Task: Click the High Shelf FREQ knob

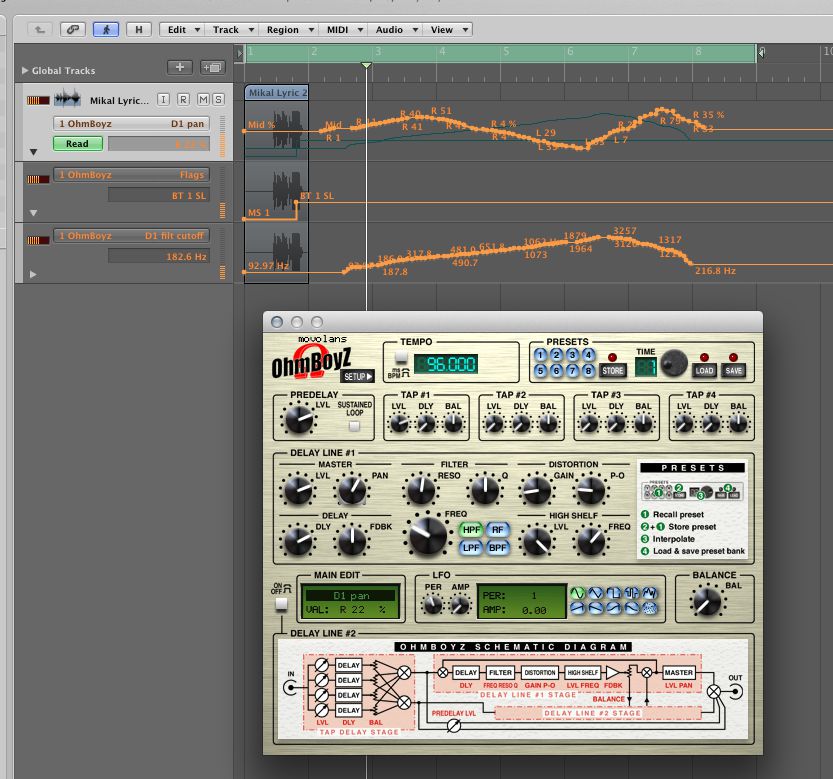Action: 590,540
